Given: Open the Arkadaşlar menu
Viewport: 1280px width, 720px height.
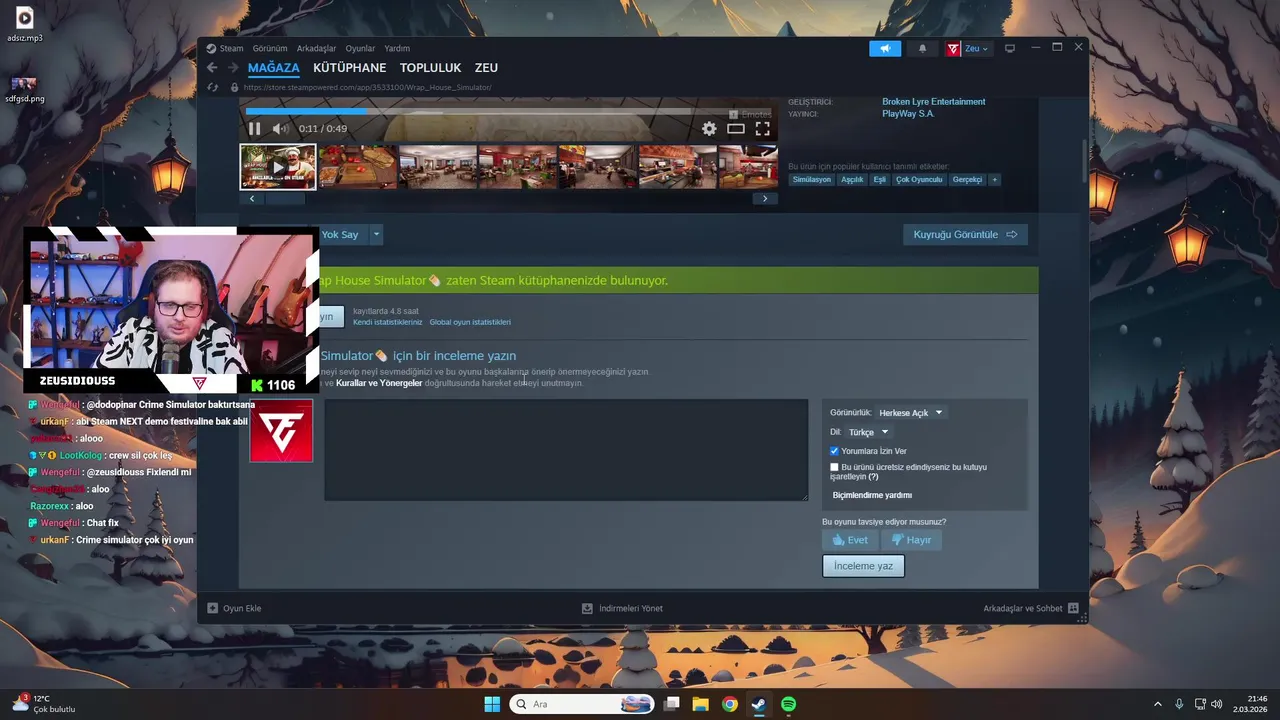Looking at the screenshot, I should point(316,48).
